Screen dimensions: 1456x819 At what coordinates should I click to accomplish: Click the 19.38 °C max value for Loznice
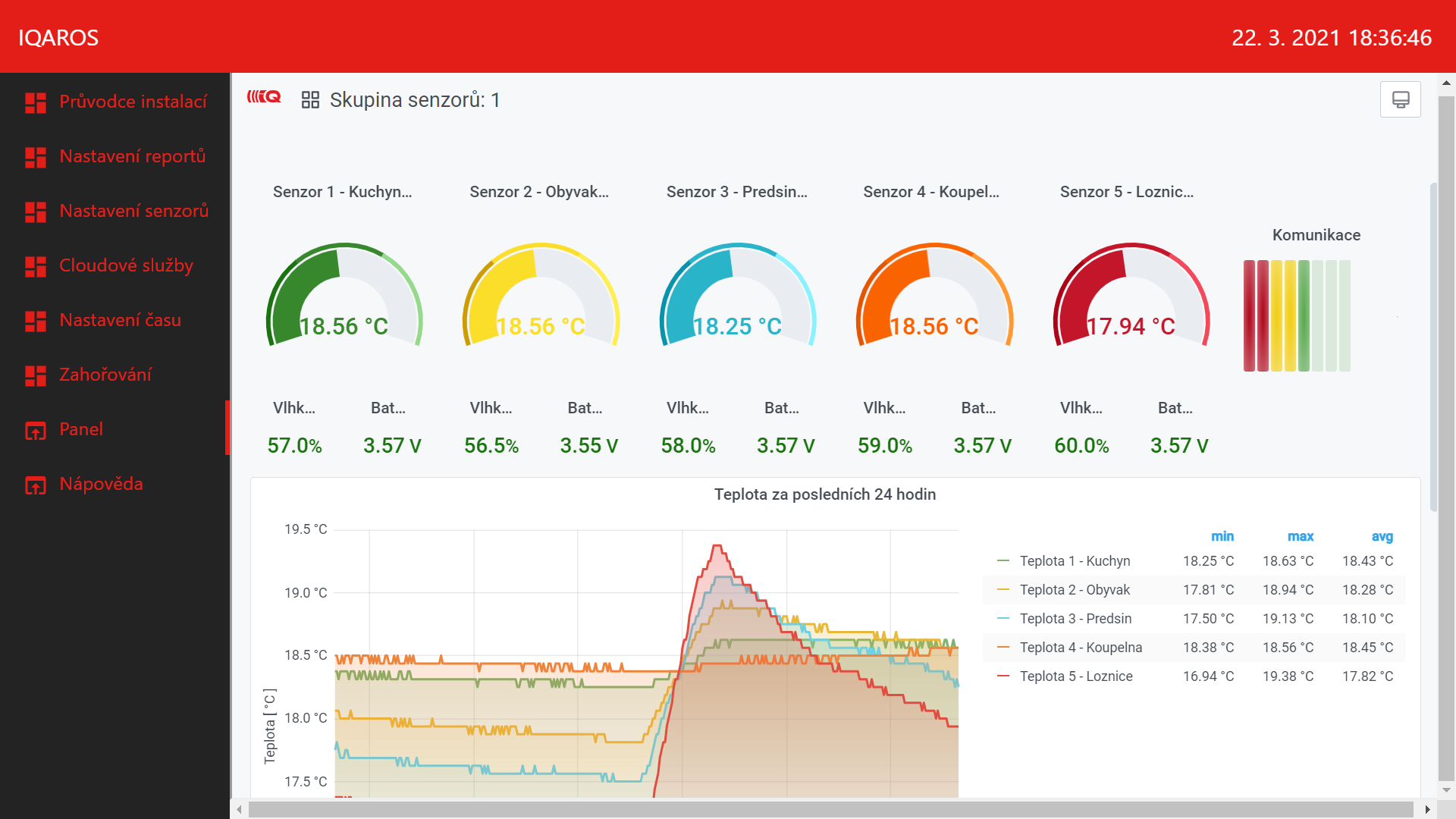1288,676
